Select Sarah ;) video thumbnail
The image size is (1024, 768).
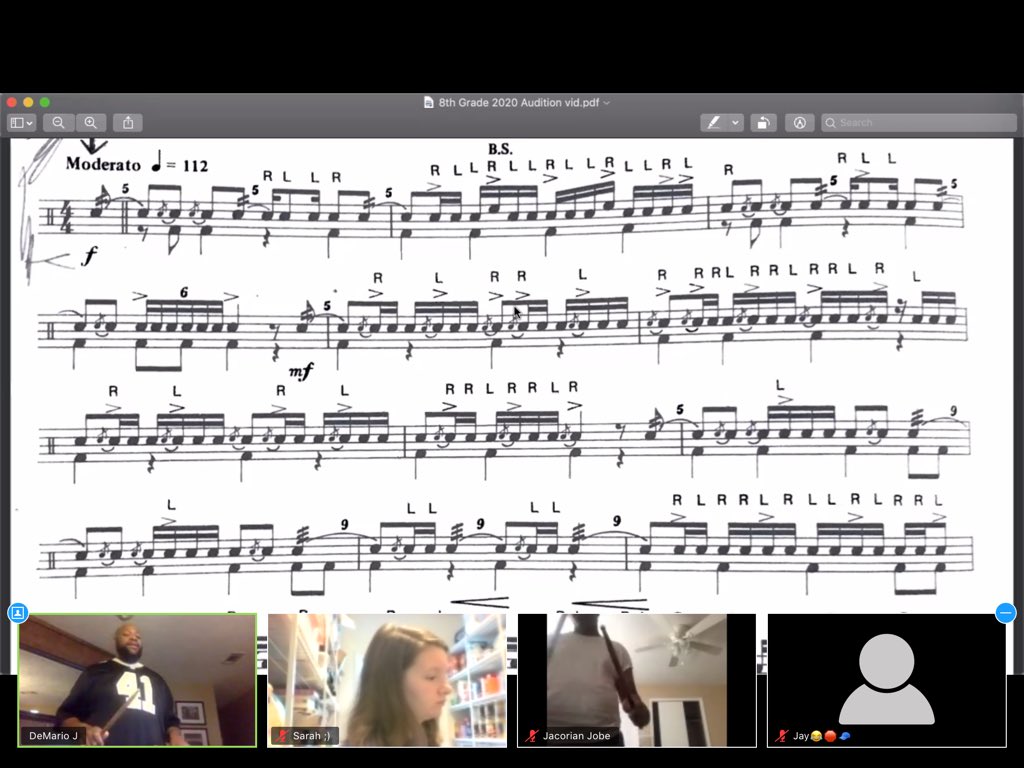tap(387, 680)
